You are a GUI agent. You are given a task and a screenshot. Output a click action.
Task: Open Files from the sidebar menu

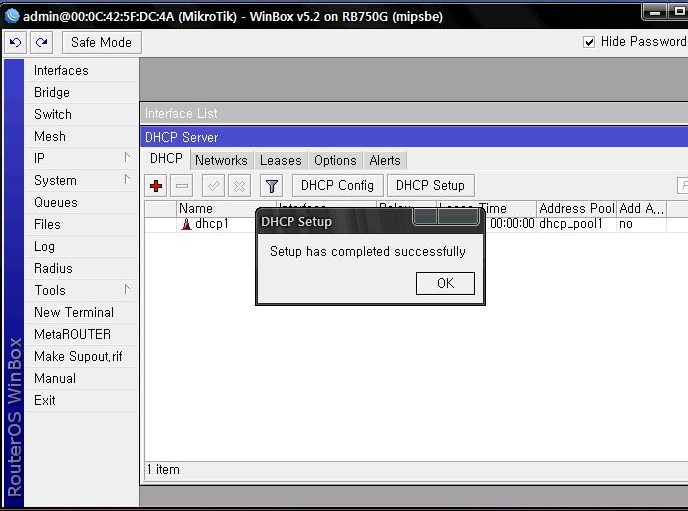pos(82,225)
